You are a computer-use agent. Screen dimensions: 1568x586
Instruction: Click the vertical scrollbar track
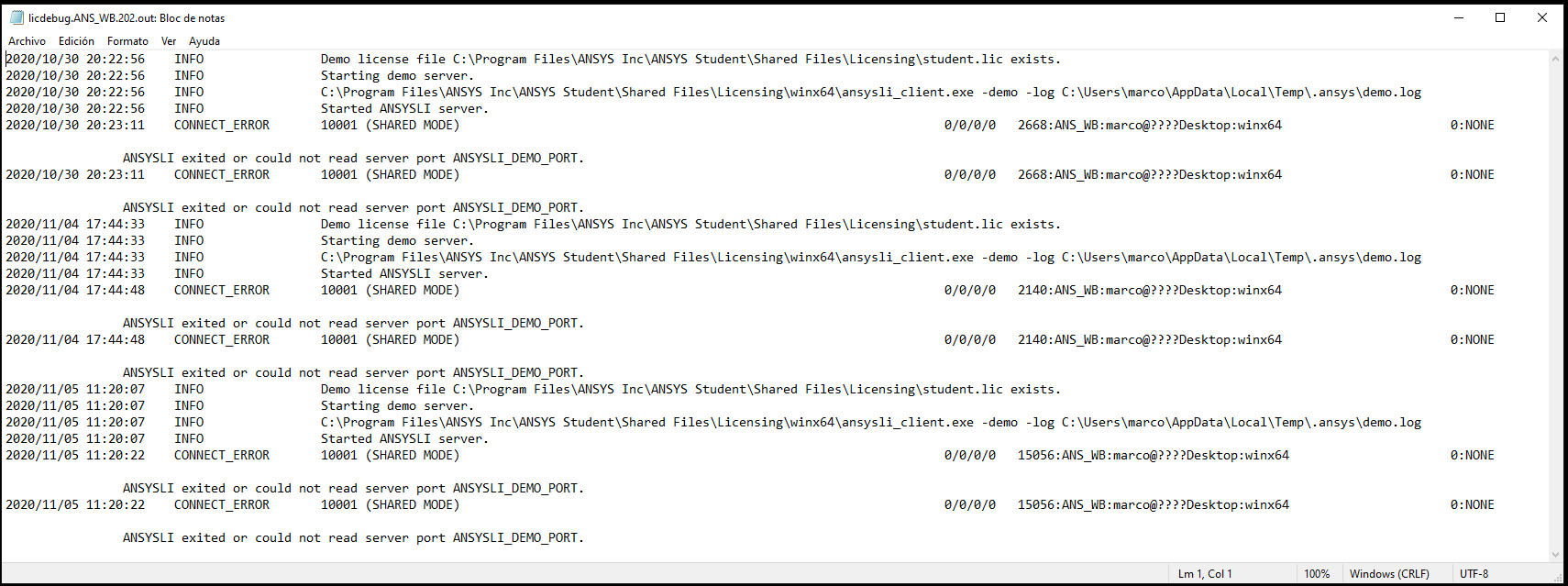click(x=1555, y=306)
